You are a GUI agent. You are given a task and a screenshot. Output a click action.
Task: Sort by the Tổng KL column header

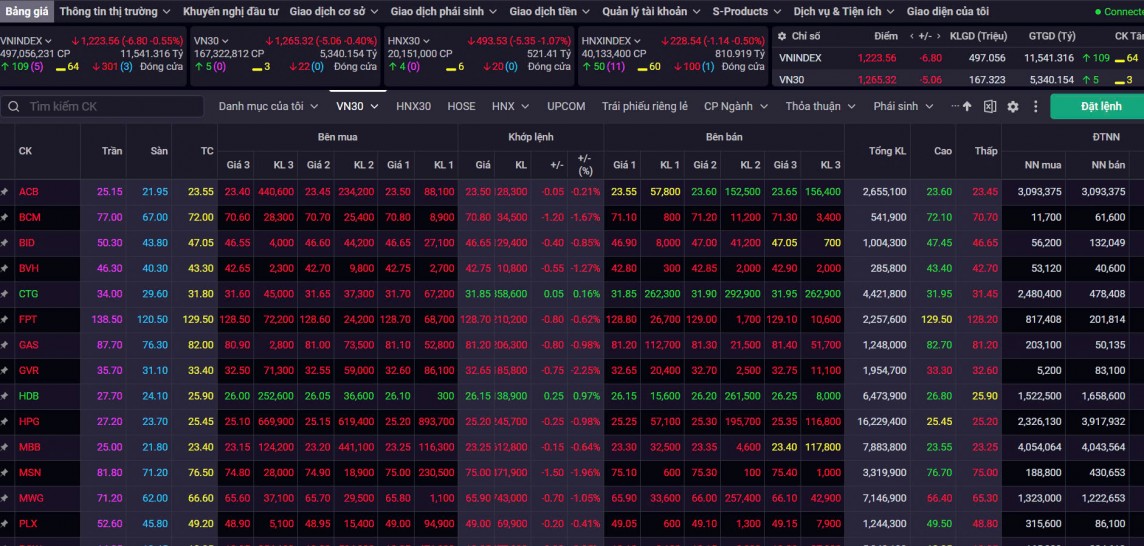point(887,151)
